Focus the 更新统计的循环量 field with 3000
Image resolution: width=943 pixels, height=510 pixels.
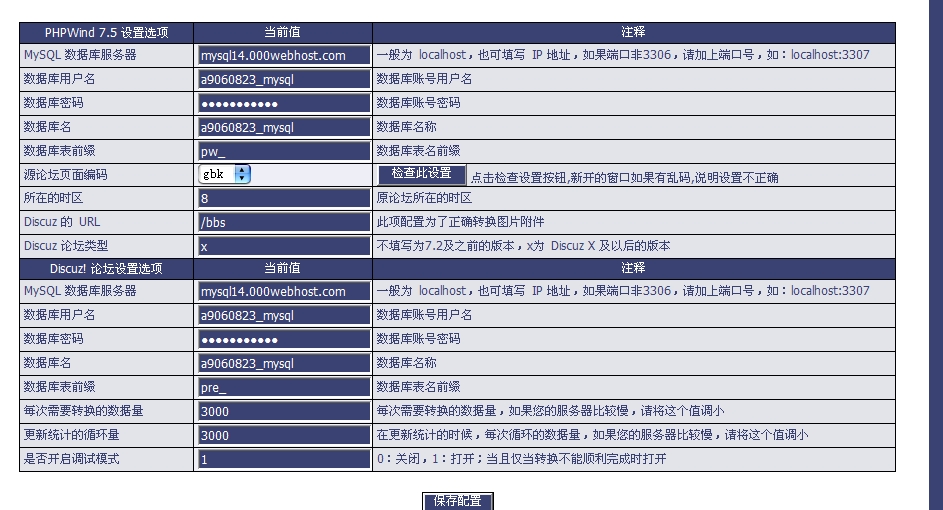283,435
